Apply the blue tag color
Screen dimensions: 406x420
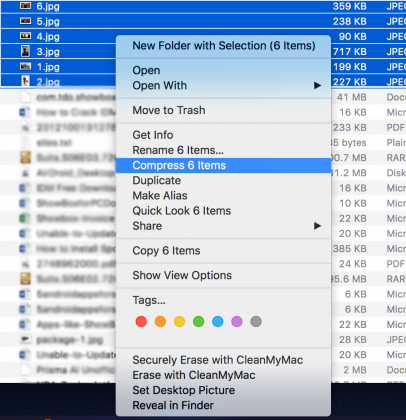[218, 322]
